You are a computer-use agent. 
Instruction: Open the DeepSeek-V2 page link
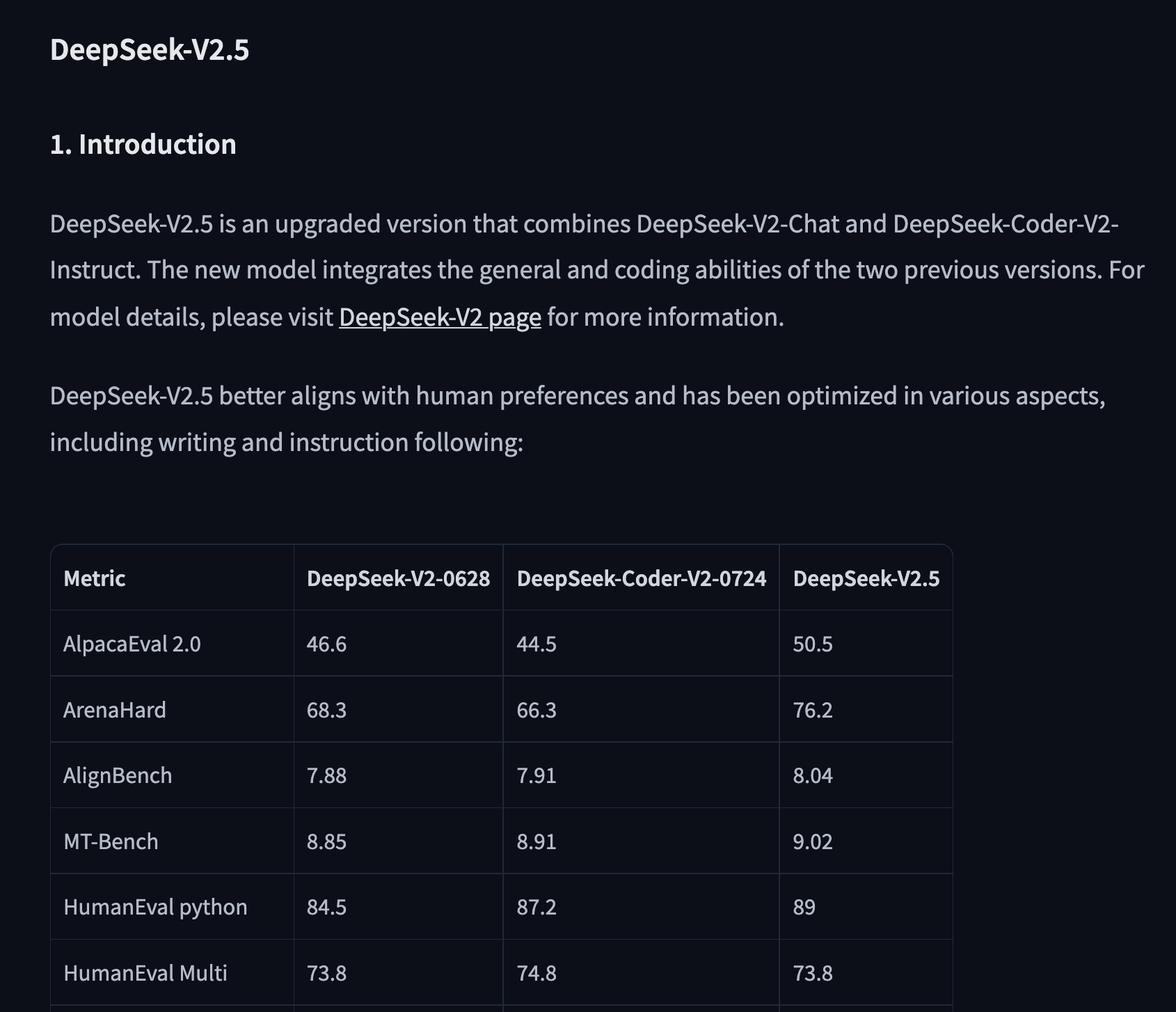pyautogui.click(x=440, y=317)
